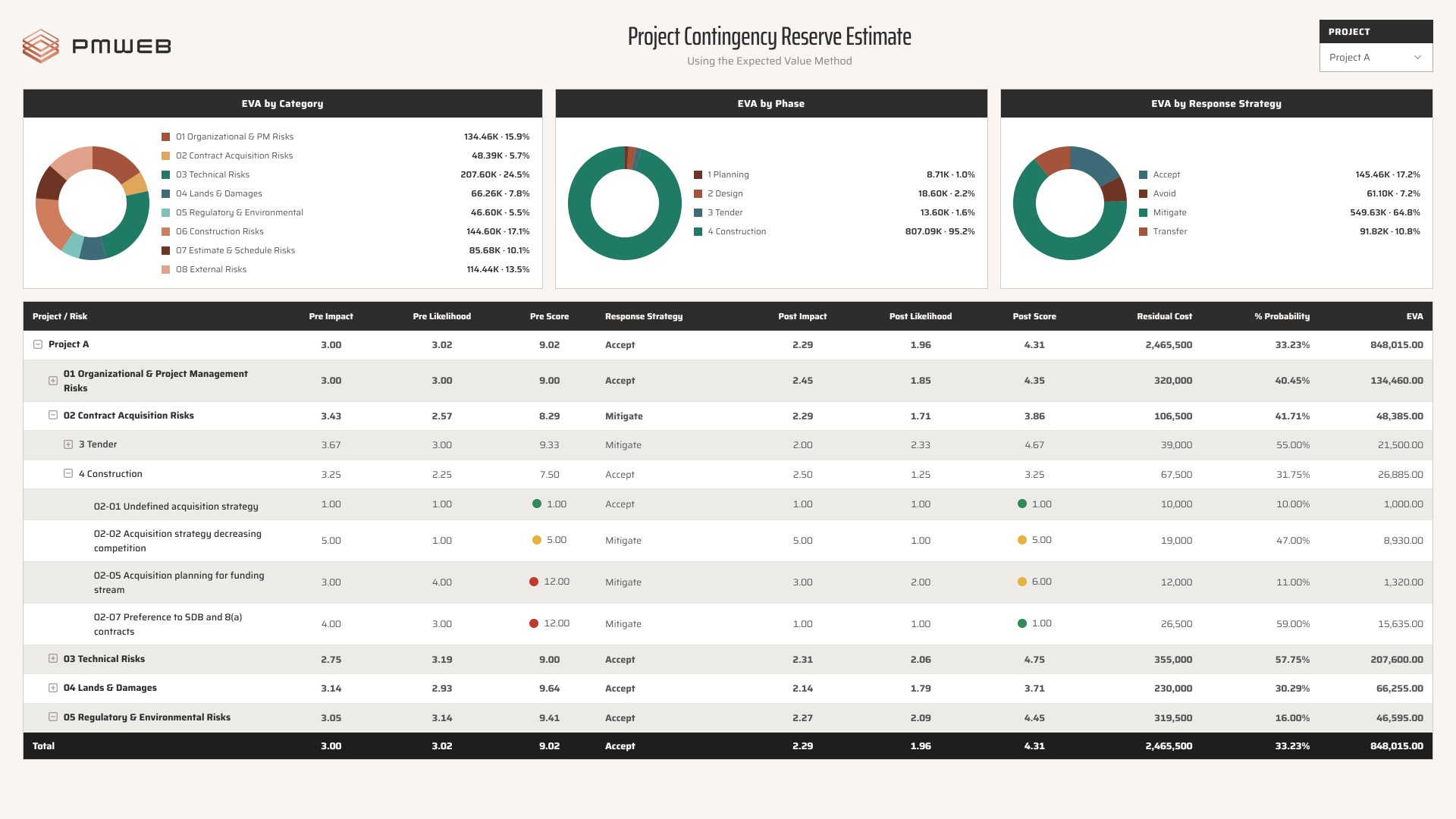The image size is (1456, 819).
Task: Click the Total row EVA value 848,015.00
Action: tap(1397, 746)
